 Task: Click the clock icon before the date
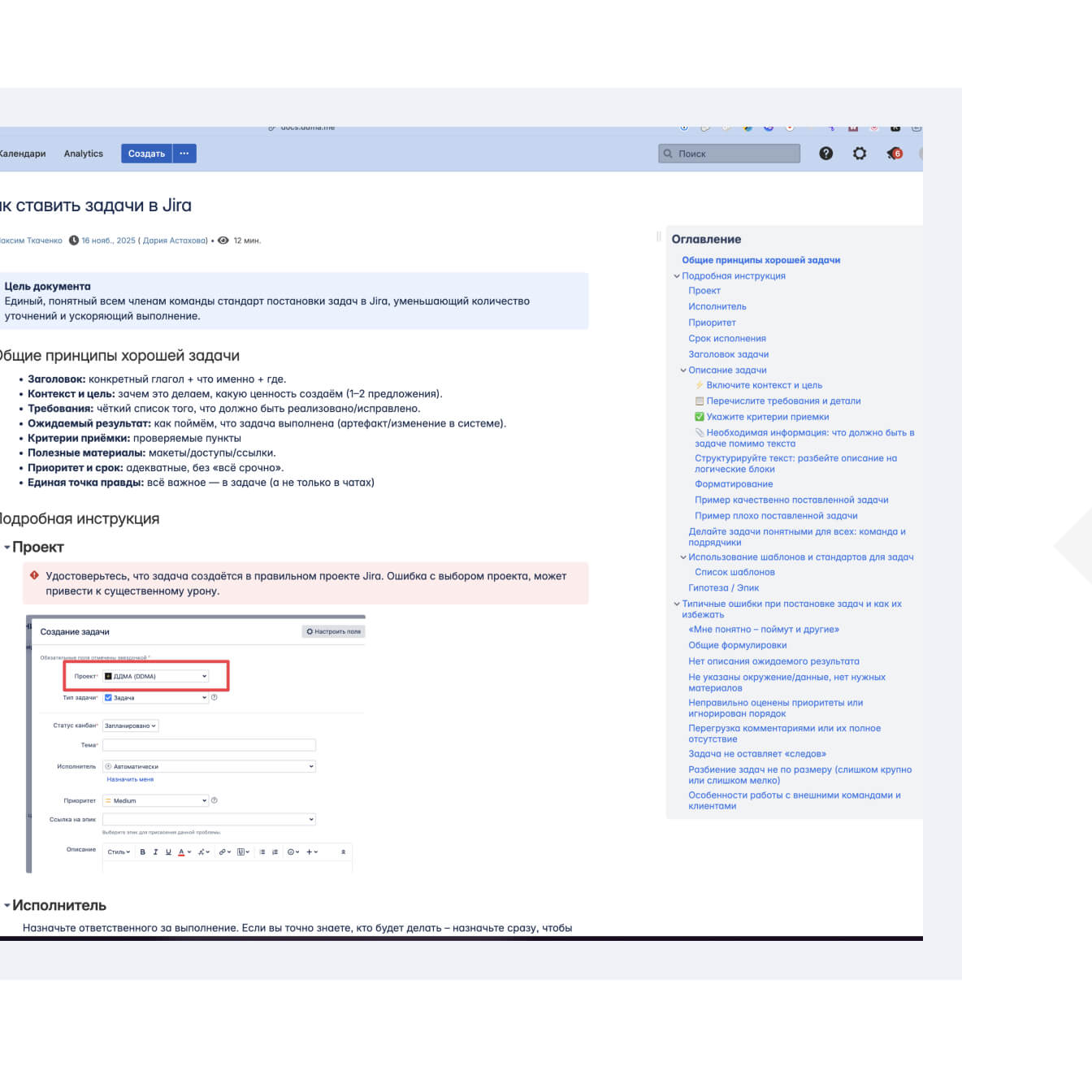pyautogui.click(x=74, y=240)
